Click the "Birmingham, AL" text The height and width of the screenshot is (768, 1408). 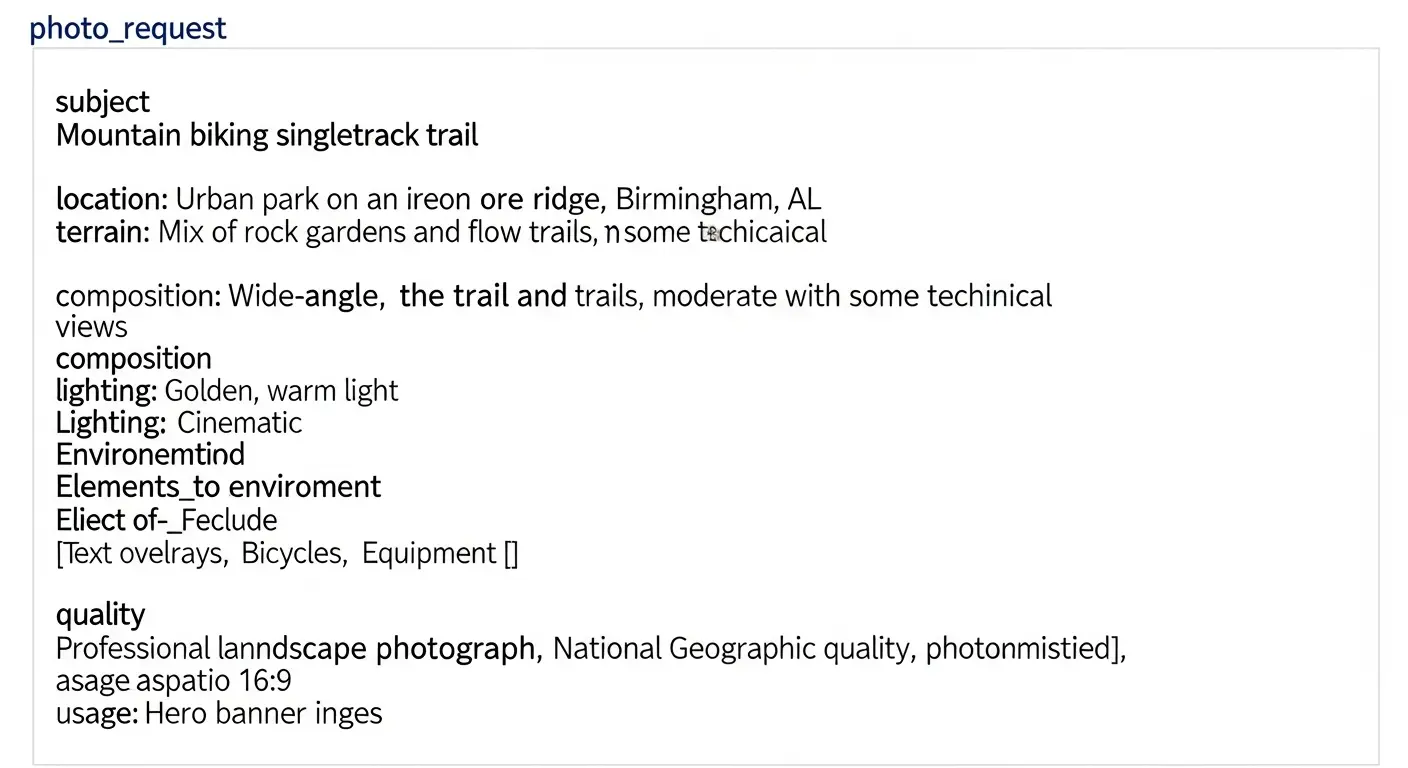pos(718,199)
